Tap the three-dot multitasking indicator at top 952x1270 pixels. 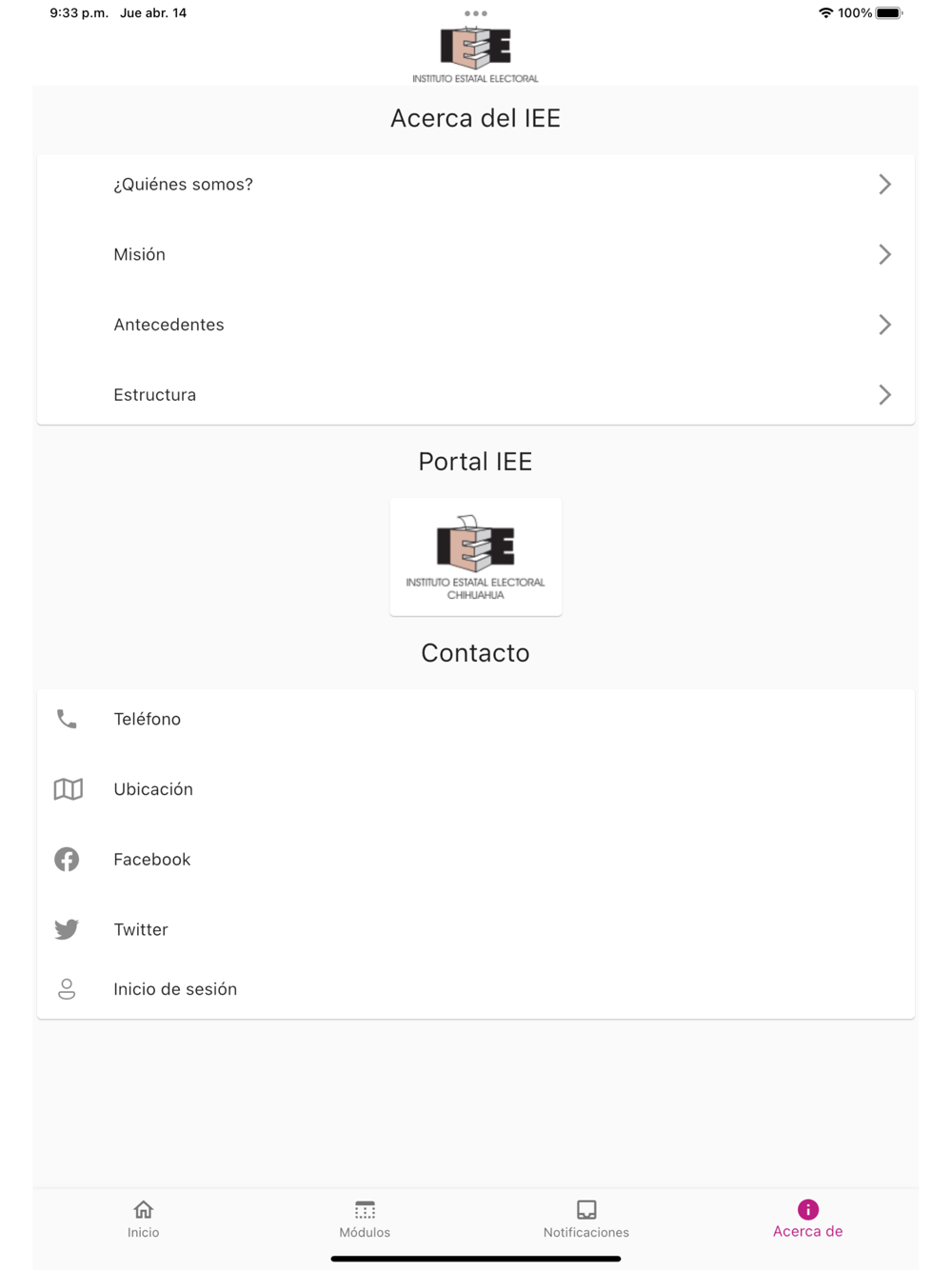[475, 13]
